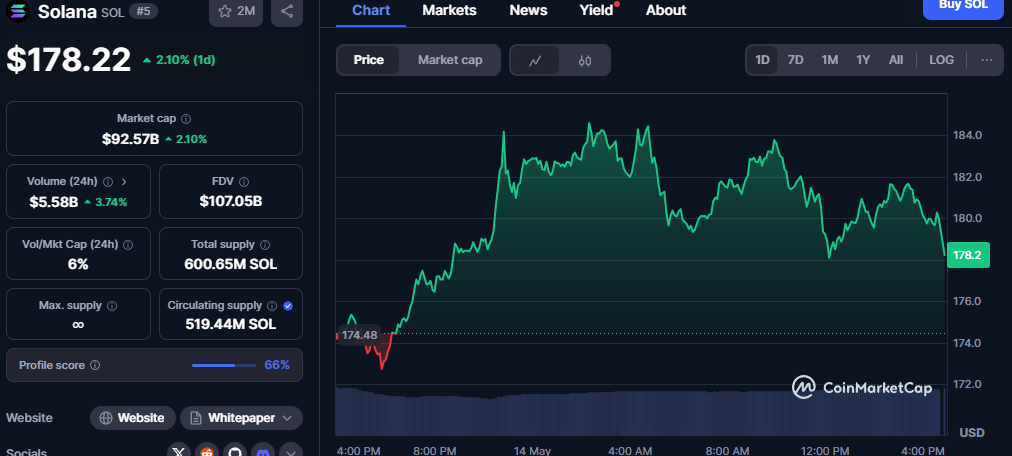The width and height of the screenshot is (1012, 456).
Task: Open the News tab
Action: pyautogui.click(x=528, y=10)
